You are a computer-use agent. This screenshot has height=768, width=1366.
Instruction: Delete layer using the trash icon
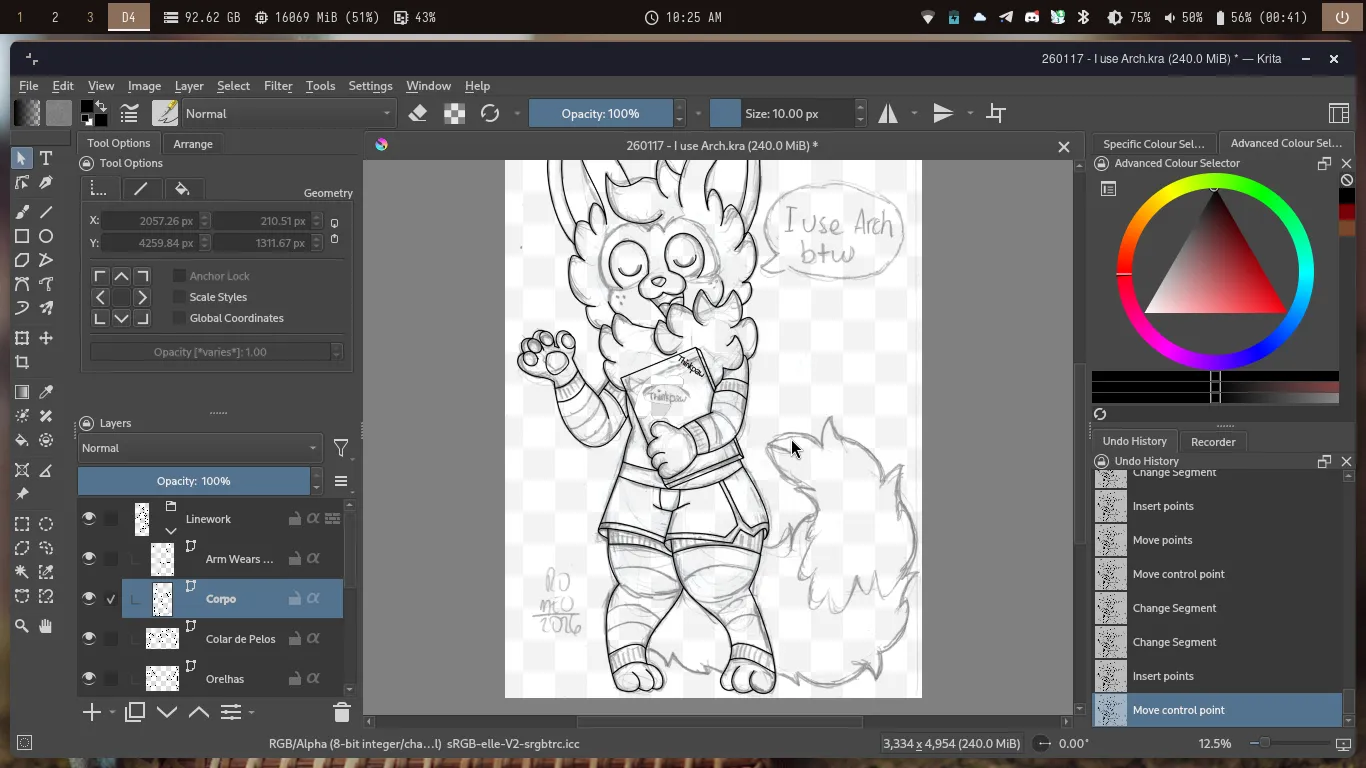(x=341, y=713)
